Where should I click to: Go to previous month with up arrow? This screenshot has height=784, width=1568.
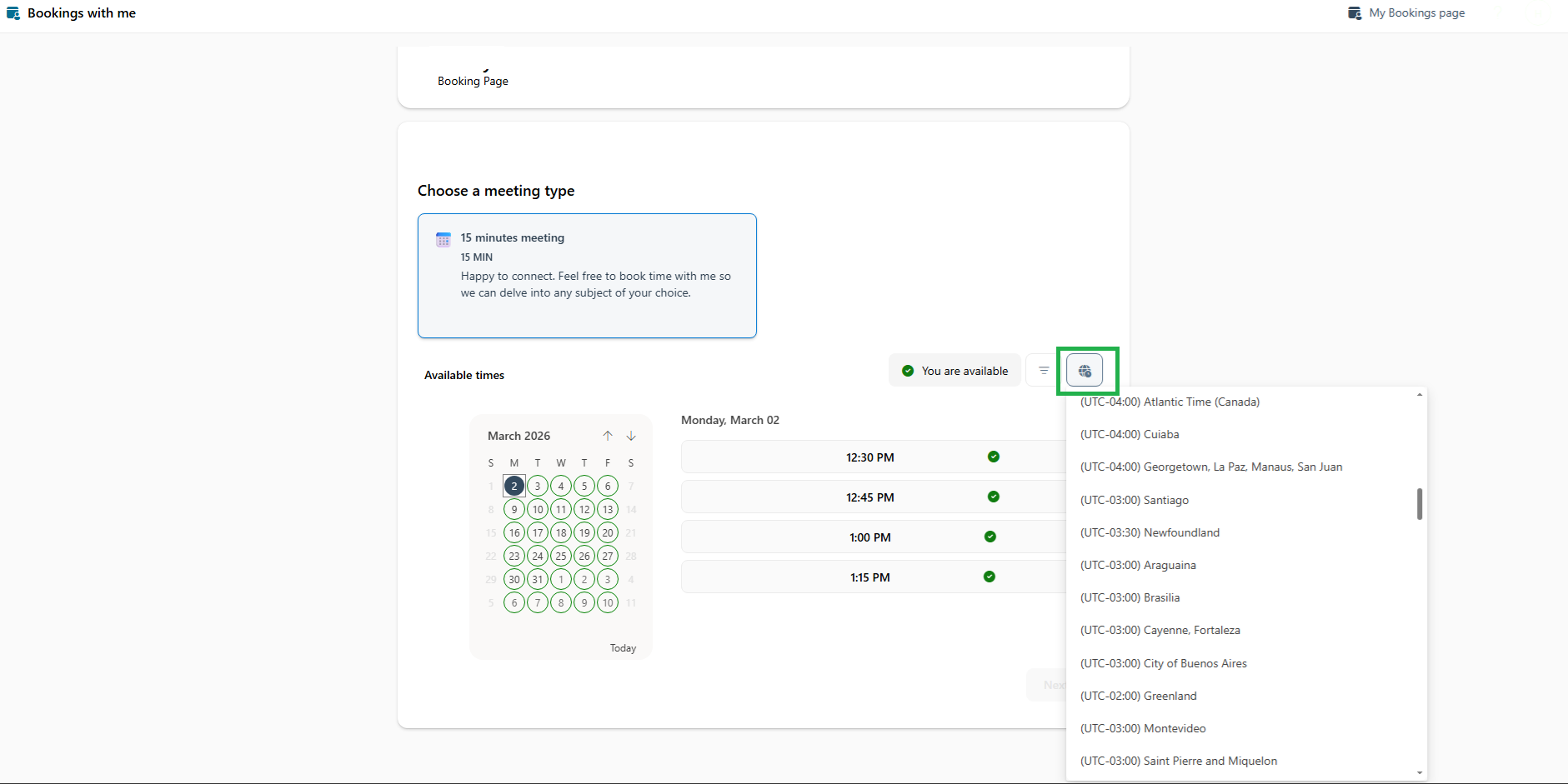(608, 436)
